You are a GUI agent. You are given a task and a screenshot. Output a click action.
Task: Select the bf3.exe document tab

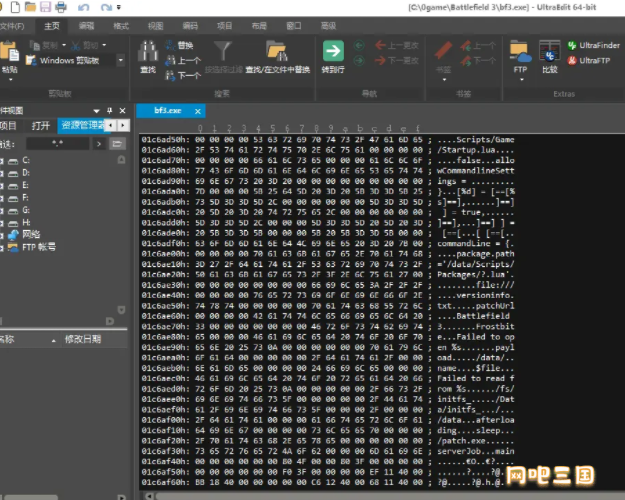(167, 110)
